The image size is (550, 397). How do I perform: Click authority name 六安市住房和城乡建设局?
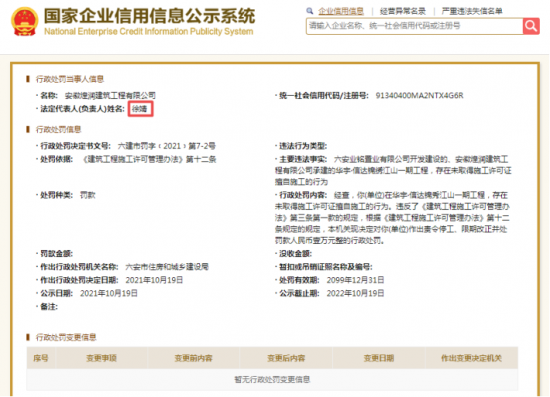pos(167,267)
